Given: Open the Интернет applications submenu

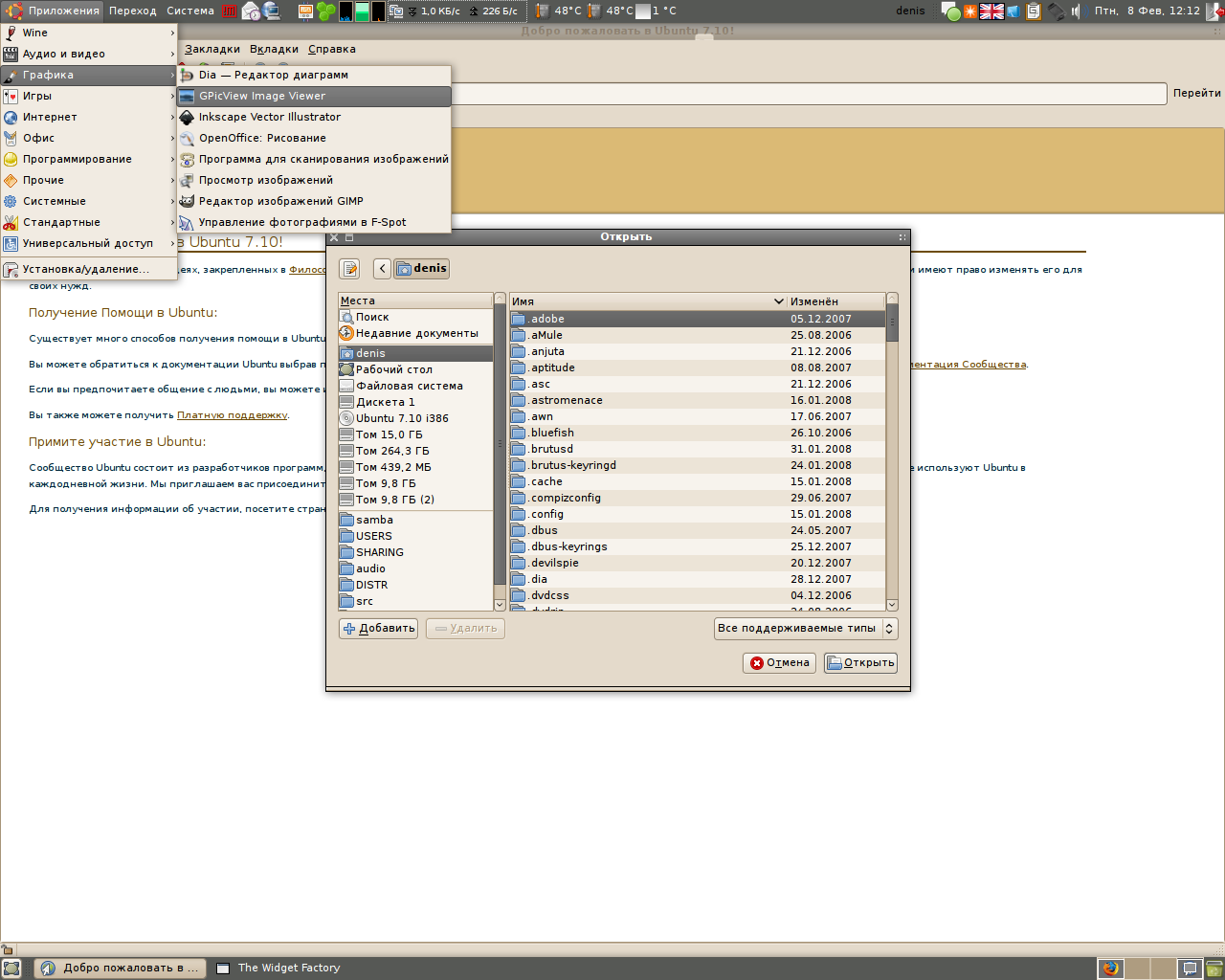Looking at the screenshot, I should point(89,117).
